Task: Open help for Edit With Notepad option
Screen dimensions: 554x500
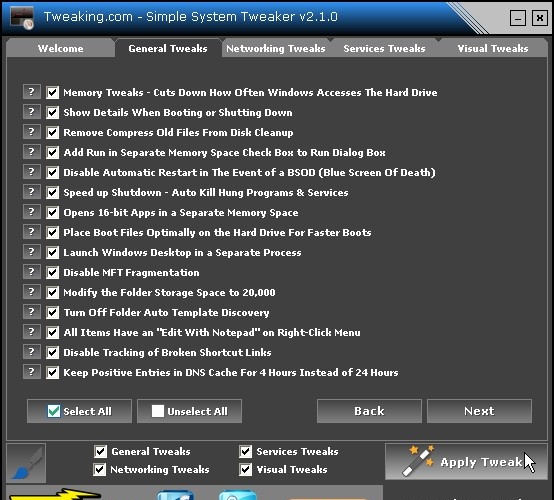Action: pos(31,332)
